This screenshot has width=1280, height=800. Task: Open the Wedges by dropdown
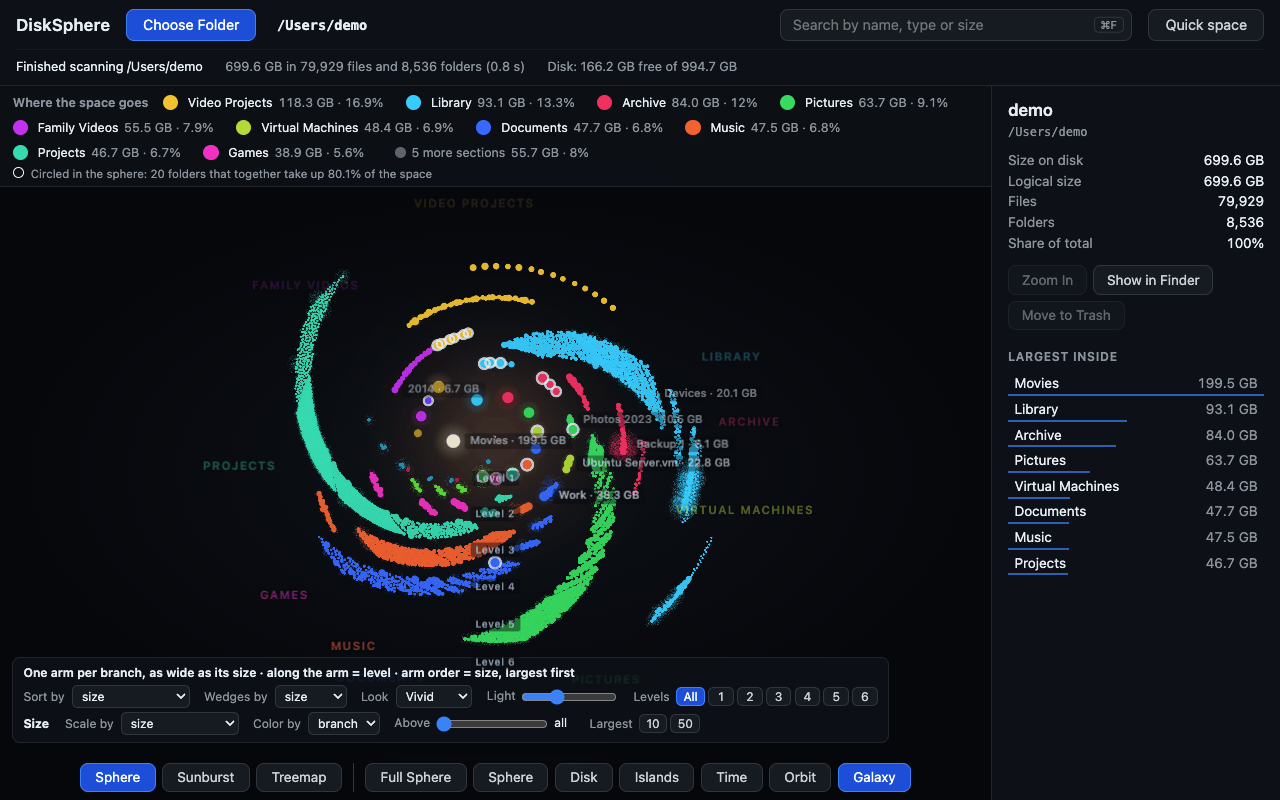pos(311,697)
